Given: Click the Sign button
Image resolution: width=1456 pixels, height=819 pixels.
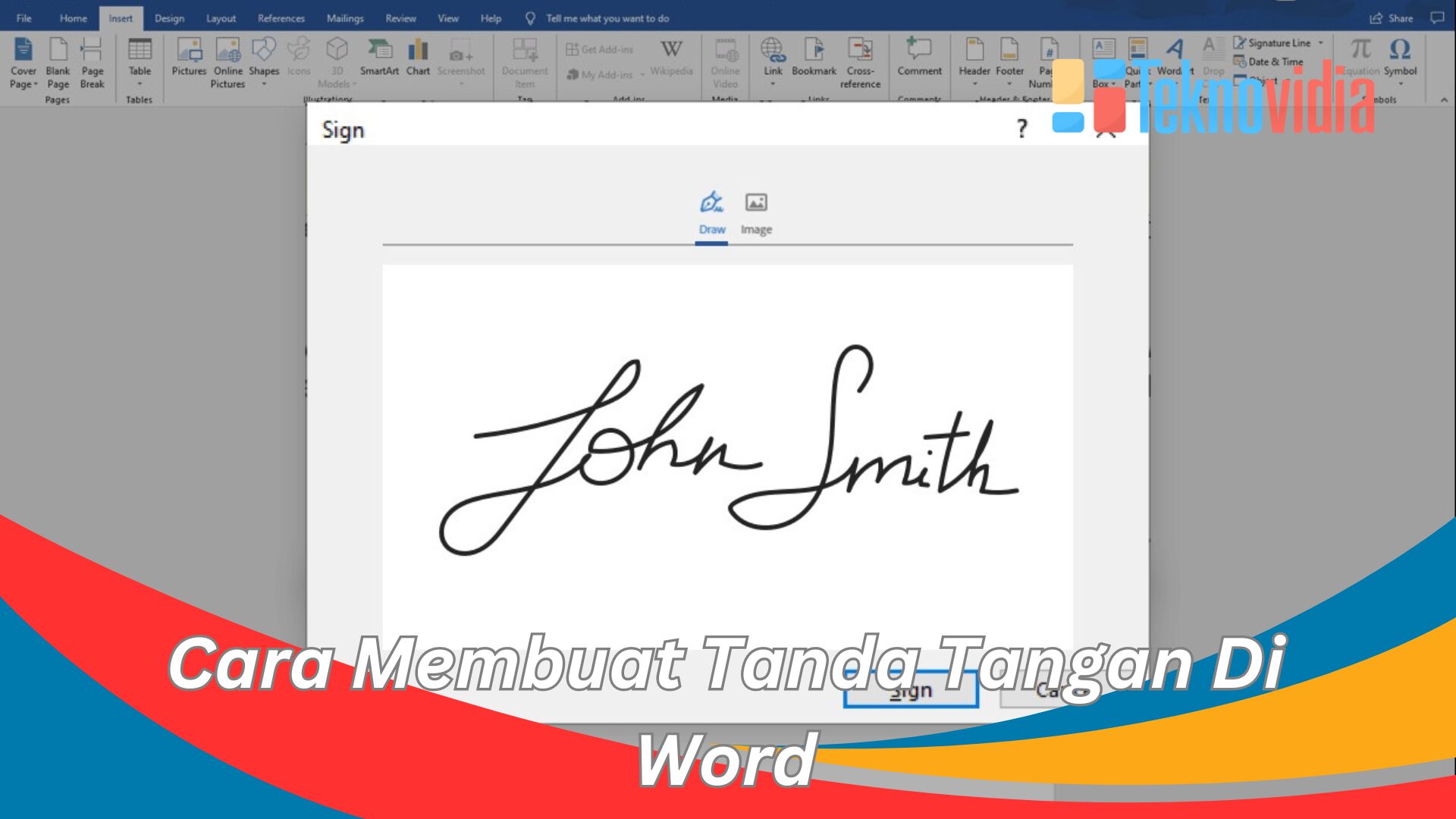Looking at the screenshot, I should coord(911,691).
